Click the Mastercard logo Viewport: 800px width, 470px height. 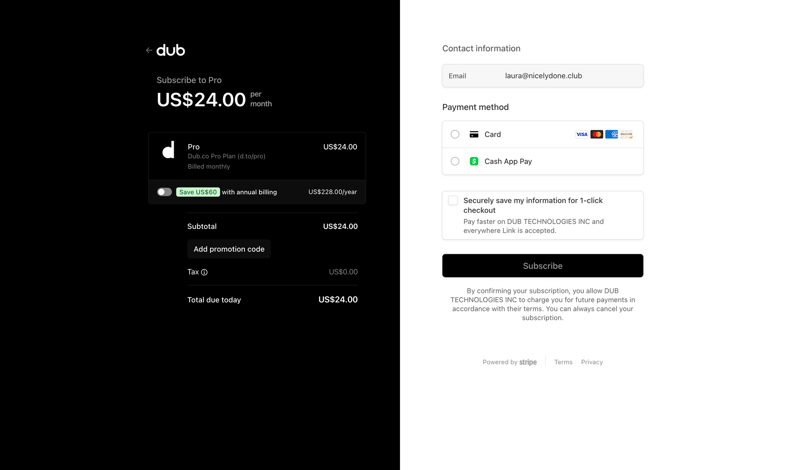[x=596, y=134]
